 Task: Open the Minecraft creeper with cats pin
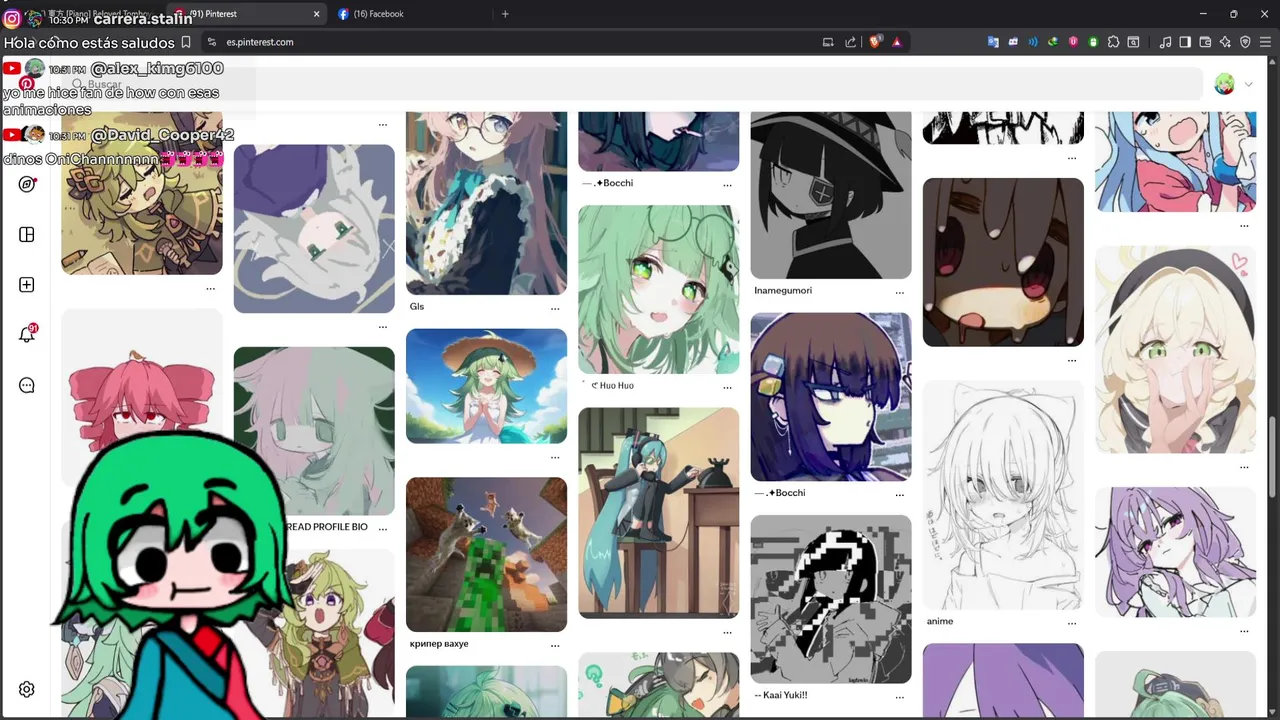pos(486,554)
